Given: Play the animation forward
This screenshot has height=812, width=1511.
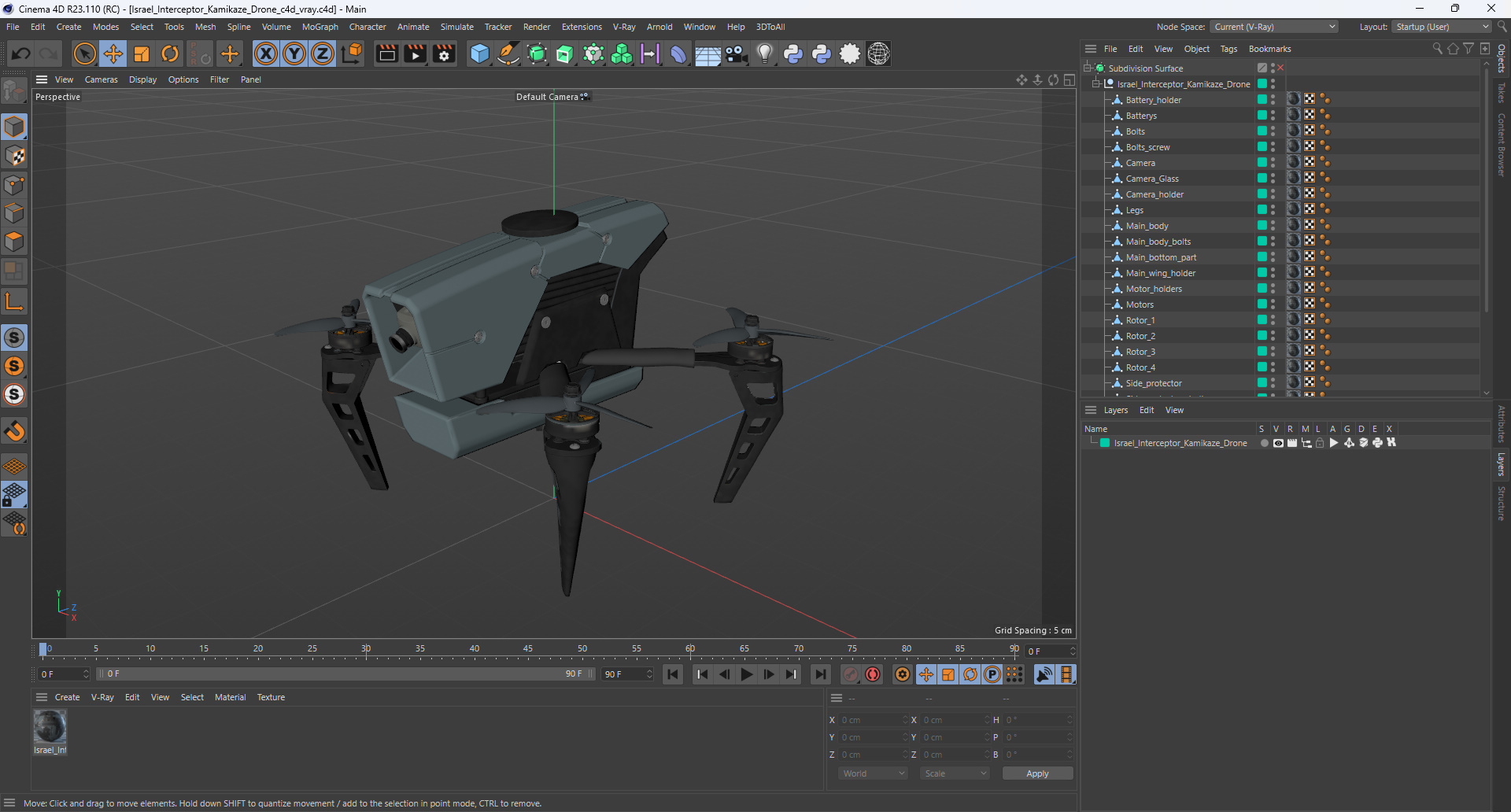Looking at the screenshot, I should pyautogui.click(x=746, y=674).
